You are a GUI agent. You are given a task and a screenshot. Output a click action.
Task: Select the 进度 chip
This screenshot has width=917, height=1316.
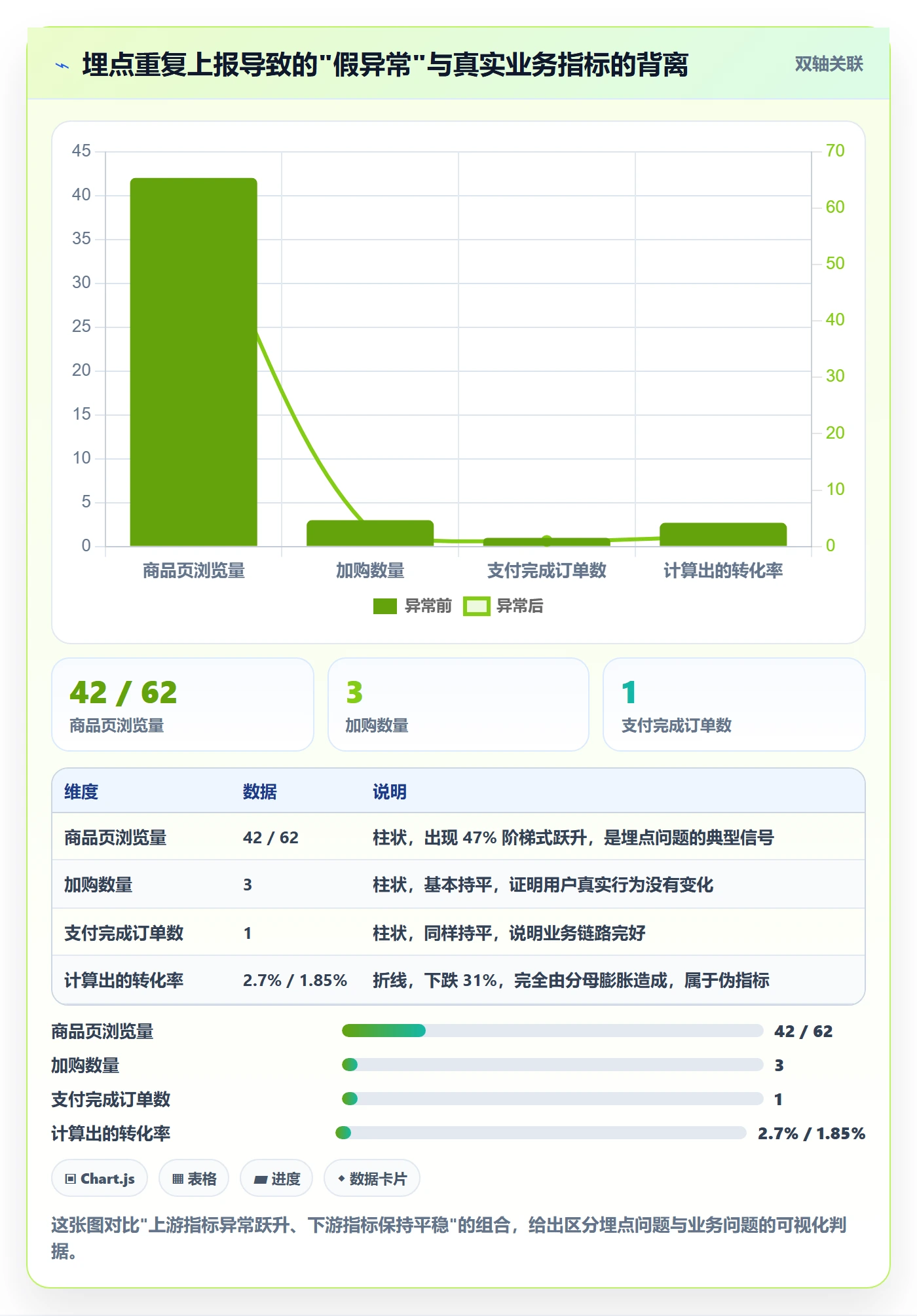[x=276, y=1179]
